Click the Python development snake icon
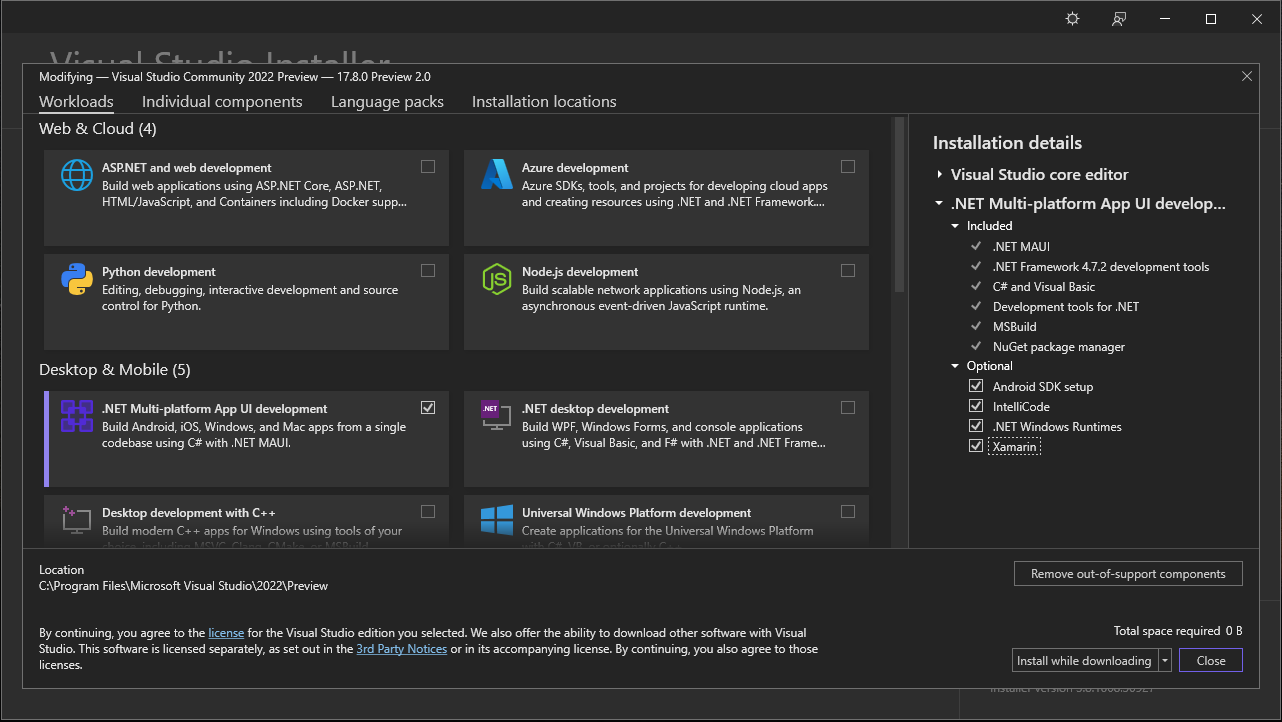The height and width of the screenshot is (722, 1282). (77, 279)
